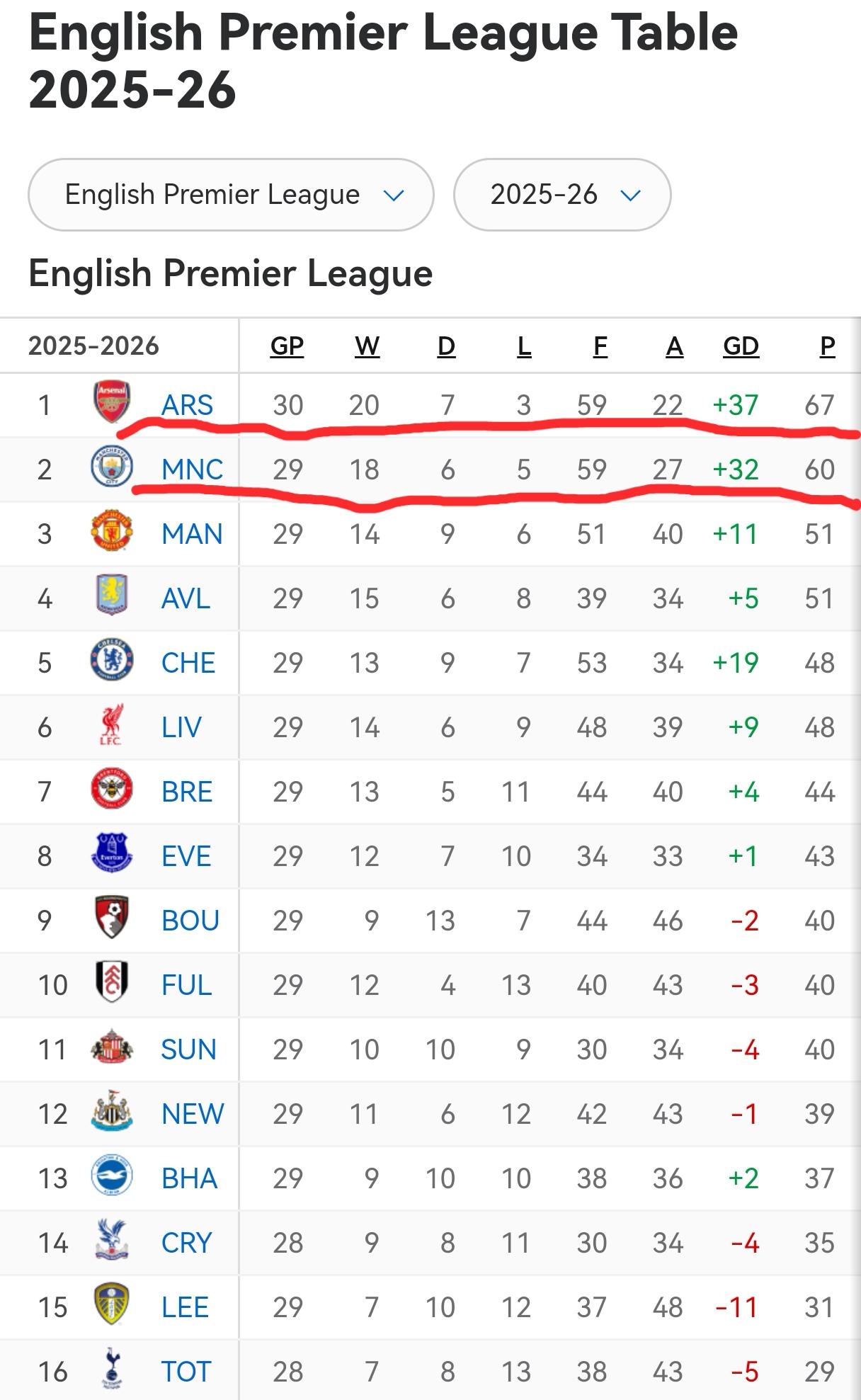Click the Manchester City club crest

[112, 467]
